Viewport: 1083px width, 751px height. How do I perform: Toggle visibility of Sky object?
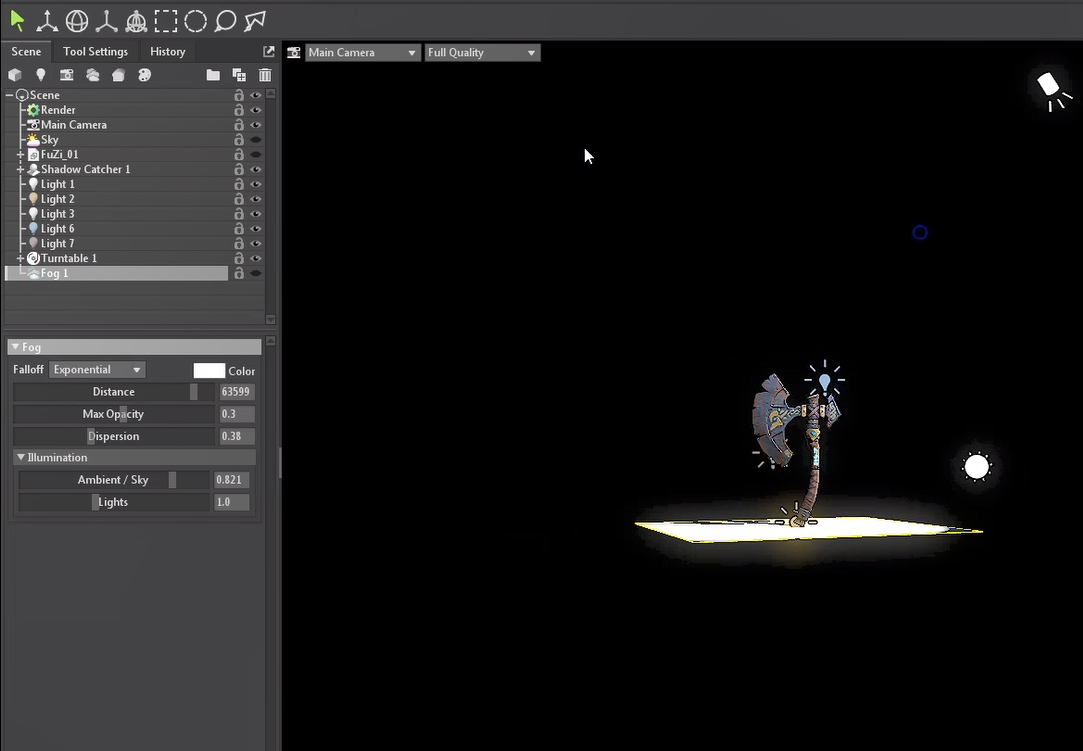256,140
